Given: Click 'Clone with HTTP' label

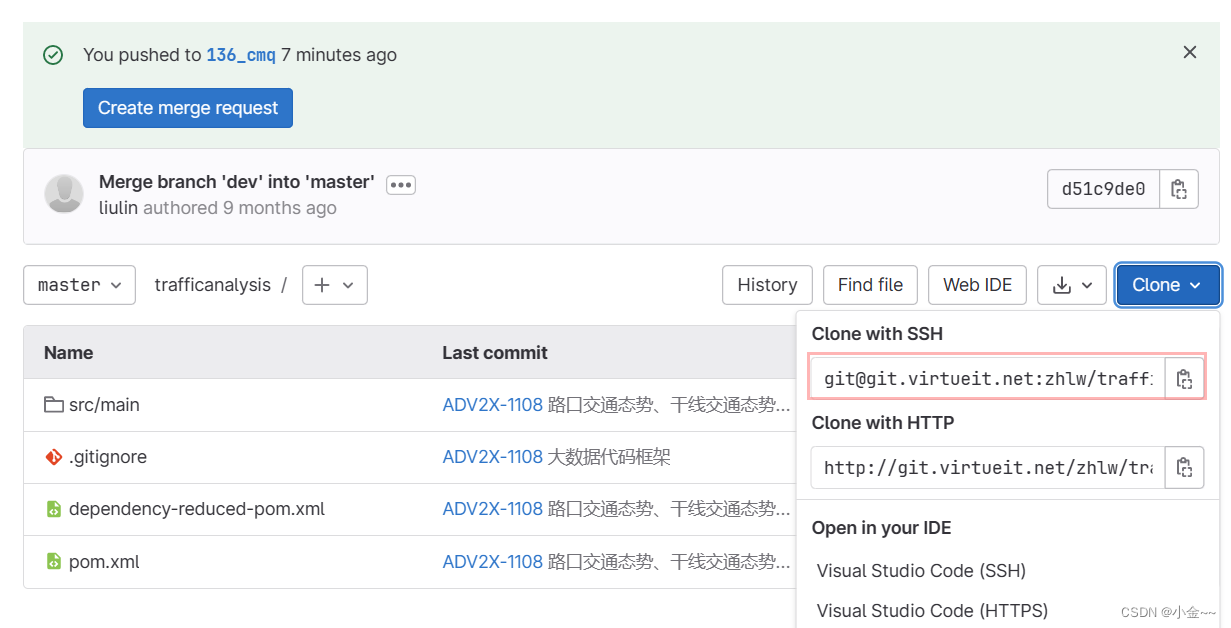Looking at the screenshot, I should 883,423.
